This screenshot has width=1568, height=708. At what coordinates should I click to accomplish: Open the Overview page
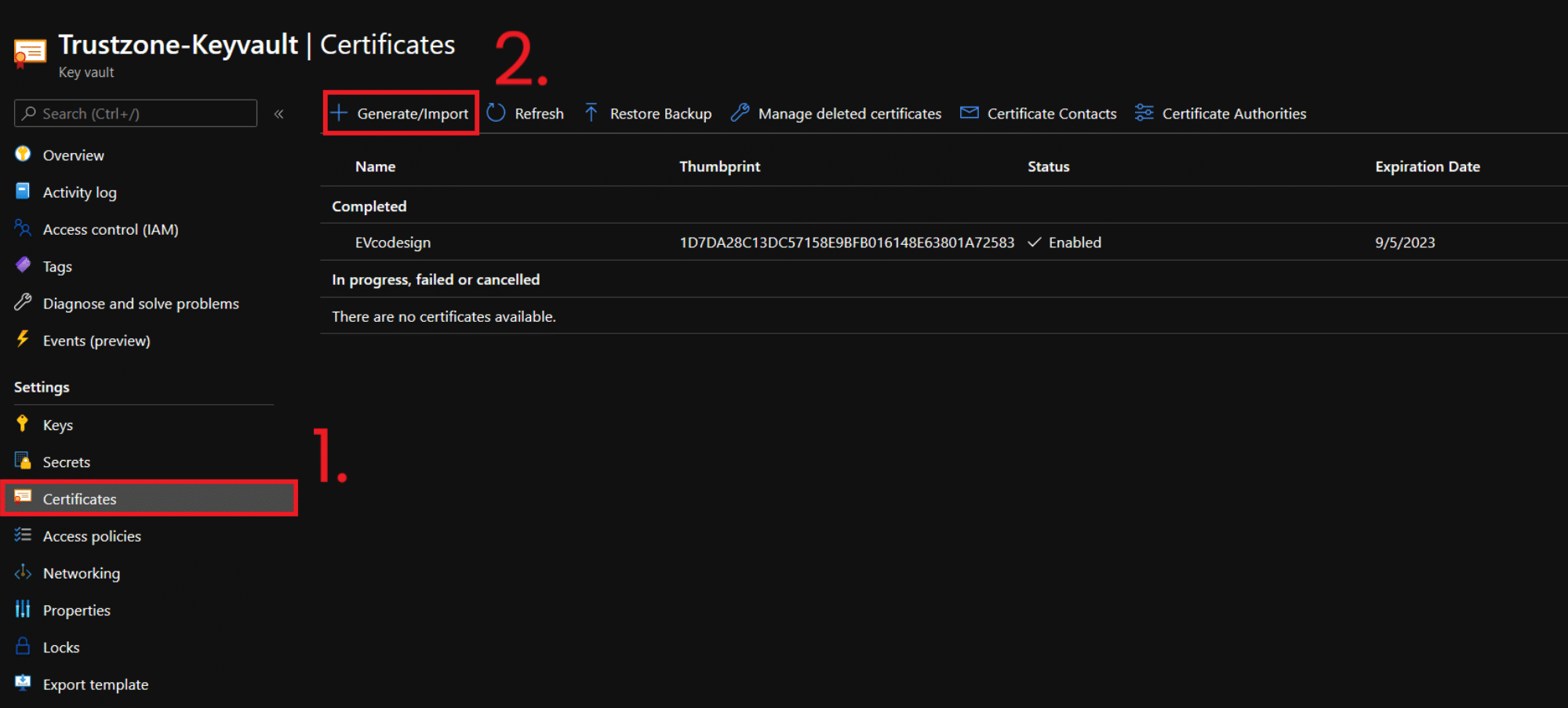[x=73, y=155]
